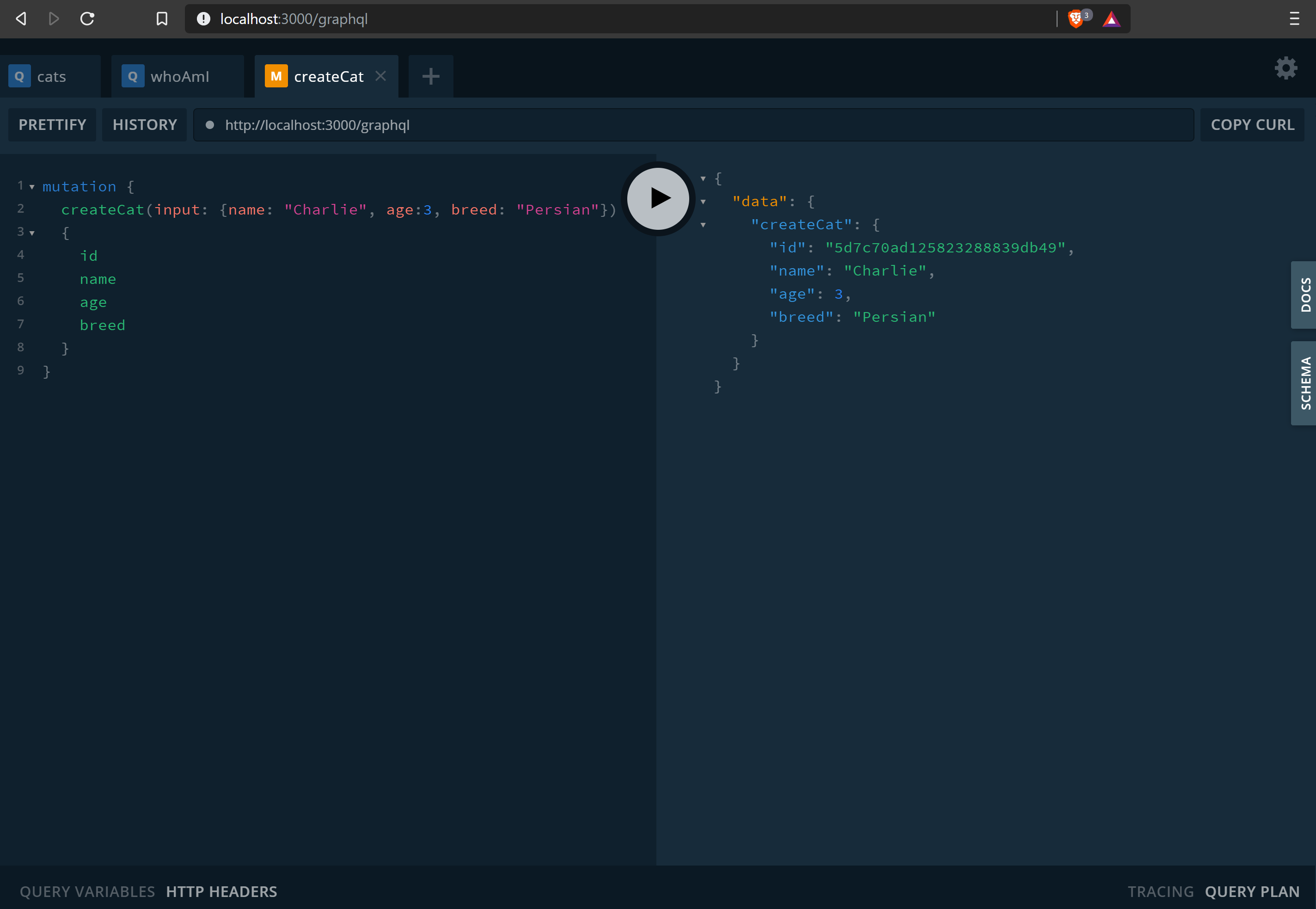1316x909 pixels.
Task: Switch to the cats query tab
Action: point(51,76)
